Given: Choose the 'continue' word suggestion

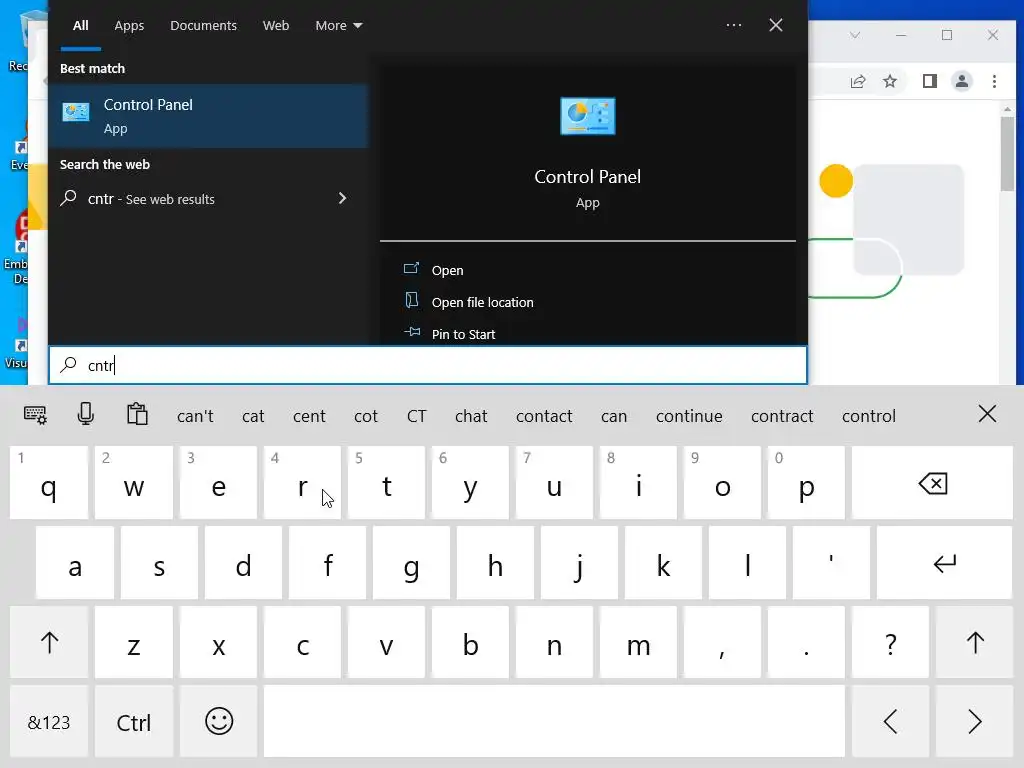Looking at the screenshot, I should pyautogui.click(x=689, y=416).
